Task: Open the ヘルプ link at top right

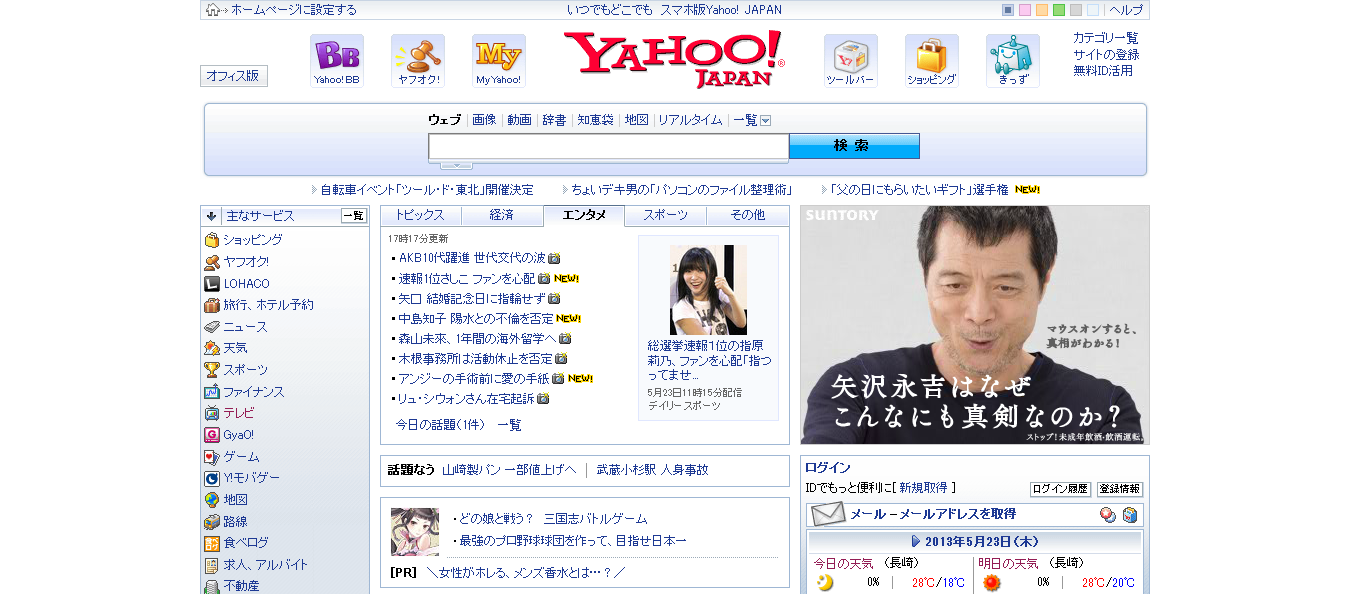Action: pyautogui.click(x=1127, y=10)
